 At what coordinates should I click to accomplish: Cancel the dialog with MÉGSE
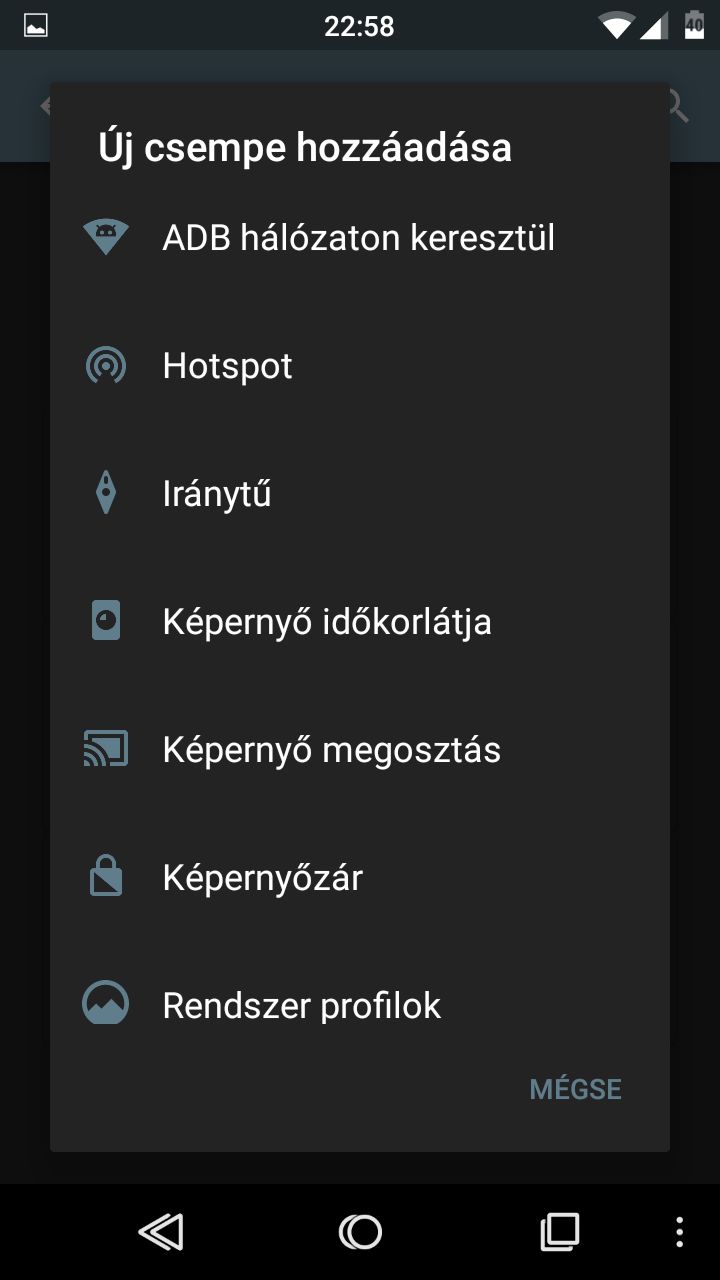point(575,1089)
